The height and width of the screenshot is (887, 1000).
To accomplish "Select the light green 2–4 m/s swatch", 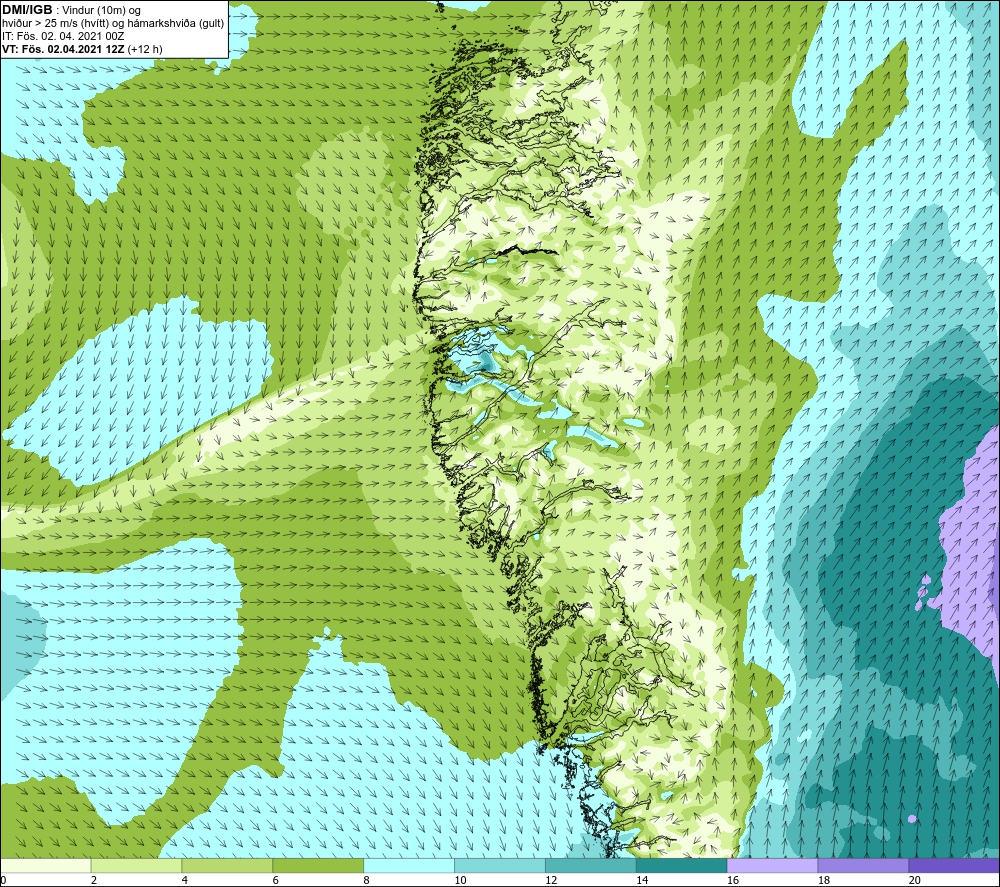I will point(136,865).
